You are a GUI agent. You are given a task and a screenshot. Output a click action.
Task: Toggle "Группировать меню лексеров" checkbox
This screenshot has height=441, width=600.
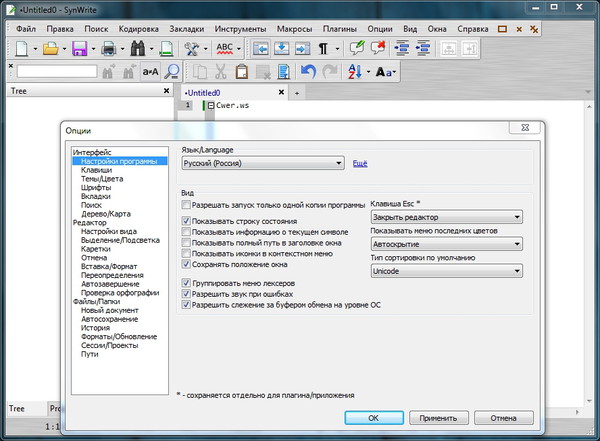[186, 284]
